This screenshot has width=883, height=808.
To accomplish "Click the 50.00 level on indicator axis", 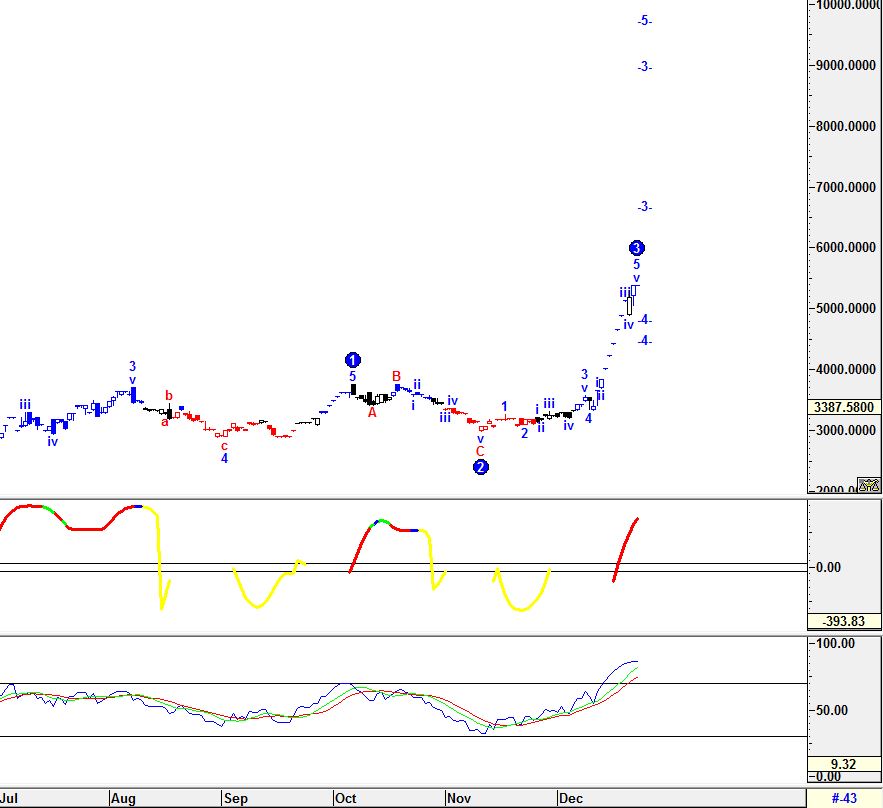I will [x=838, y=711].
